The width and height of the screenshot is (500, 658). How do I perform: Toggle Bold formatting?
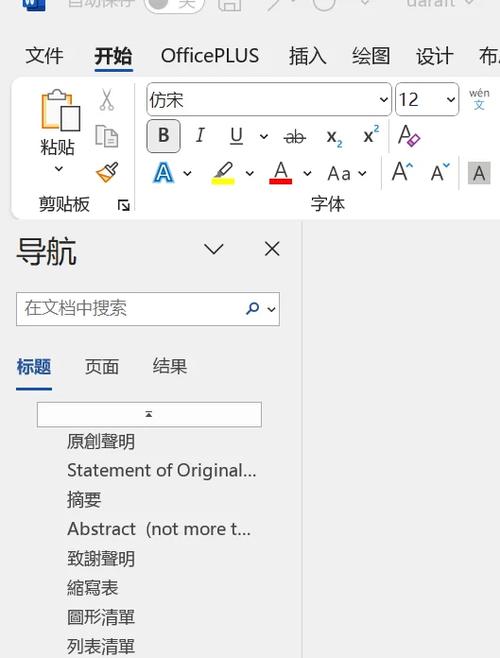click(x=163, y=136)
